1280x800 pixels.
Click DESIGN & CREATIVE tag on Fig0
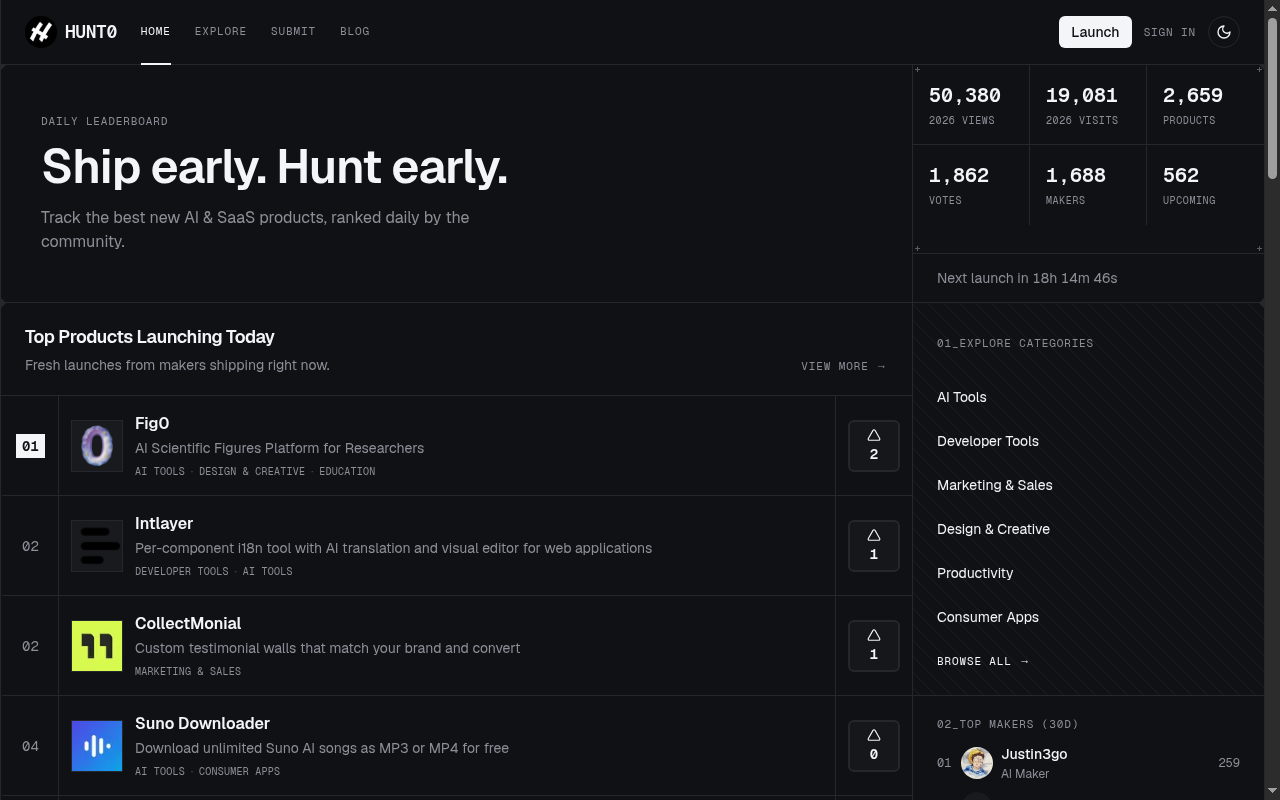coord(252,471)
